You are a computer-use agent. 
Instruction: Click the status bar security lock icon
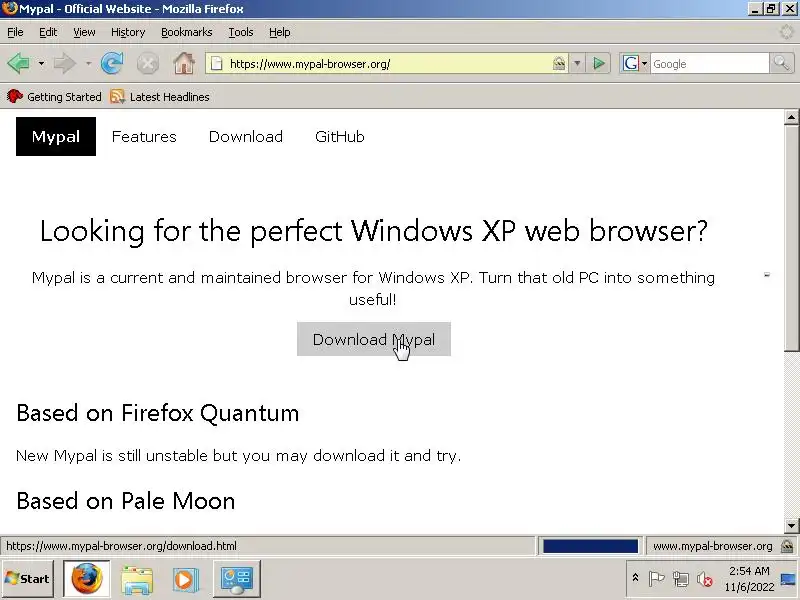(787, 546)
